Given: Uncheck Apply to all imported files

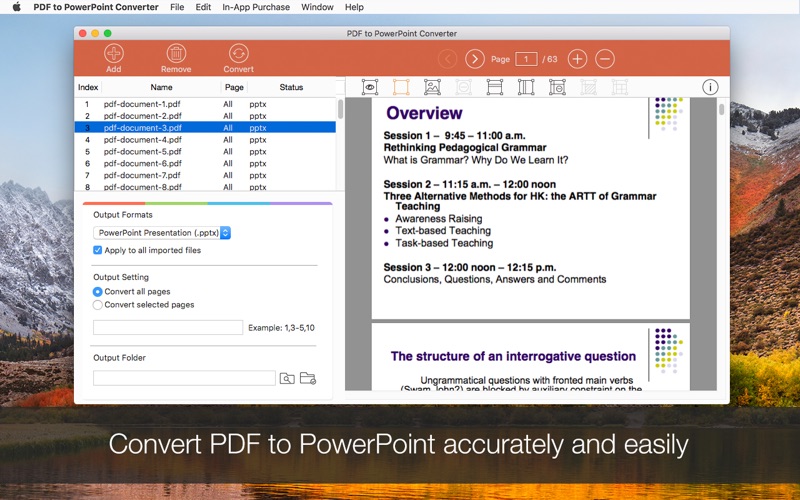Looking at the screenshot, I should tap(98, 250).
